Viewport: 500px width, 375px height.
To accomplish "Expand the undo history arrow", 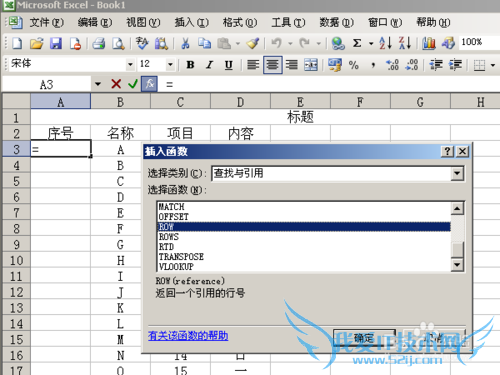I will tap(290, 43).
